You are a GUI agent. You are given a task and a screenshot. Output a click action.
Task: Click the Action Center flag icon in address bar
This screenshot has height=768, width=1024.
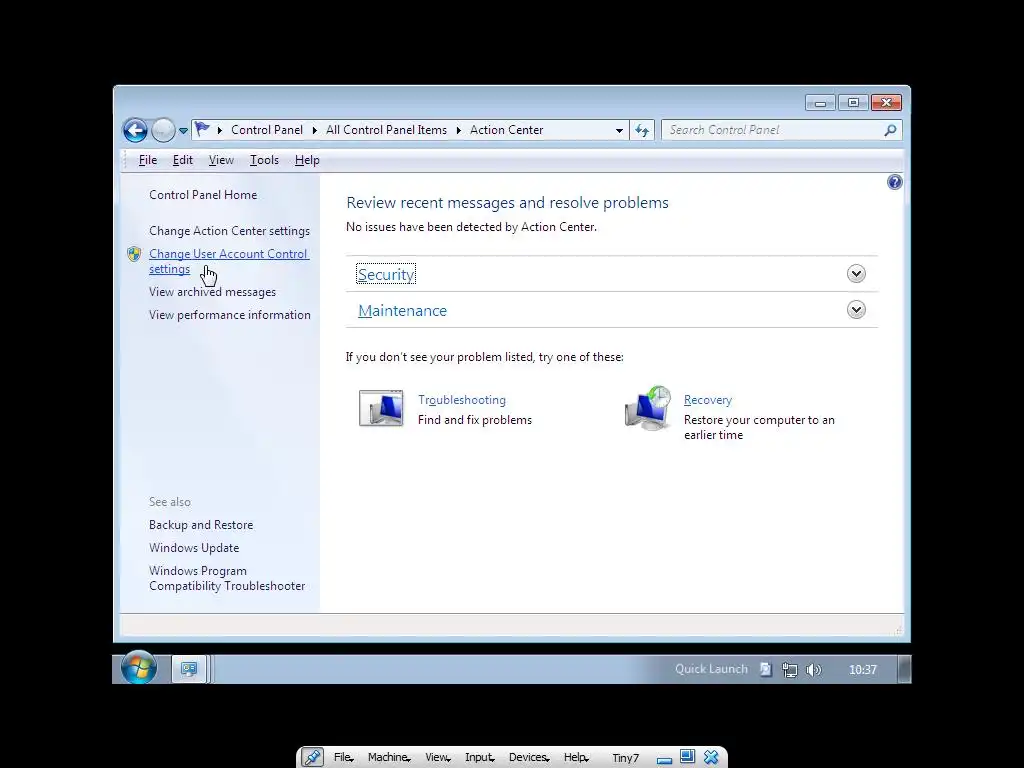pyautogui.click(x=202, y=129)
